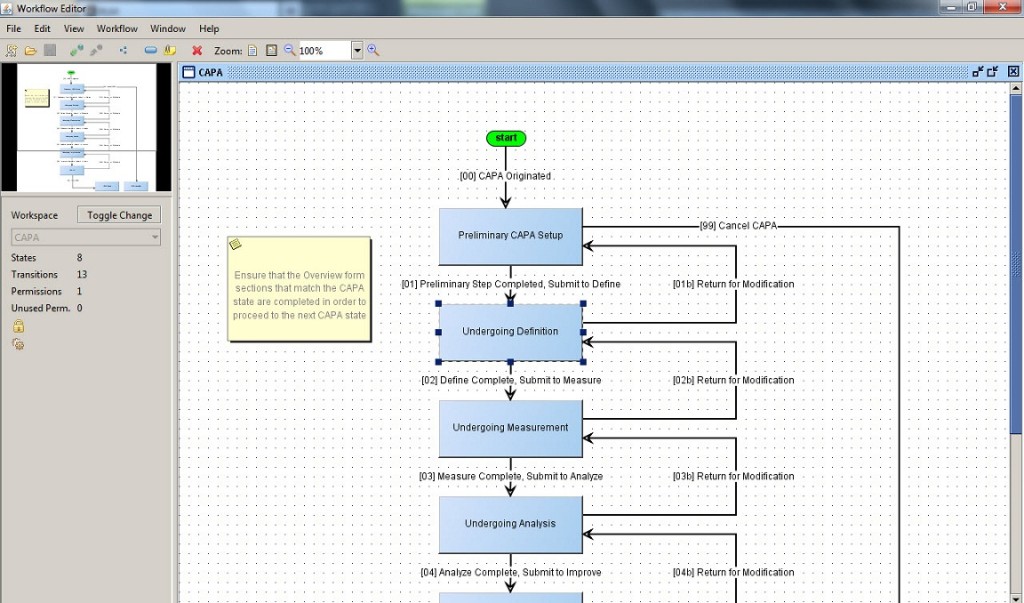
Task: Click the gear settings icon under the padlock
Action: tap(18, 344)
